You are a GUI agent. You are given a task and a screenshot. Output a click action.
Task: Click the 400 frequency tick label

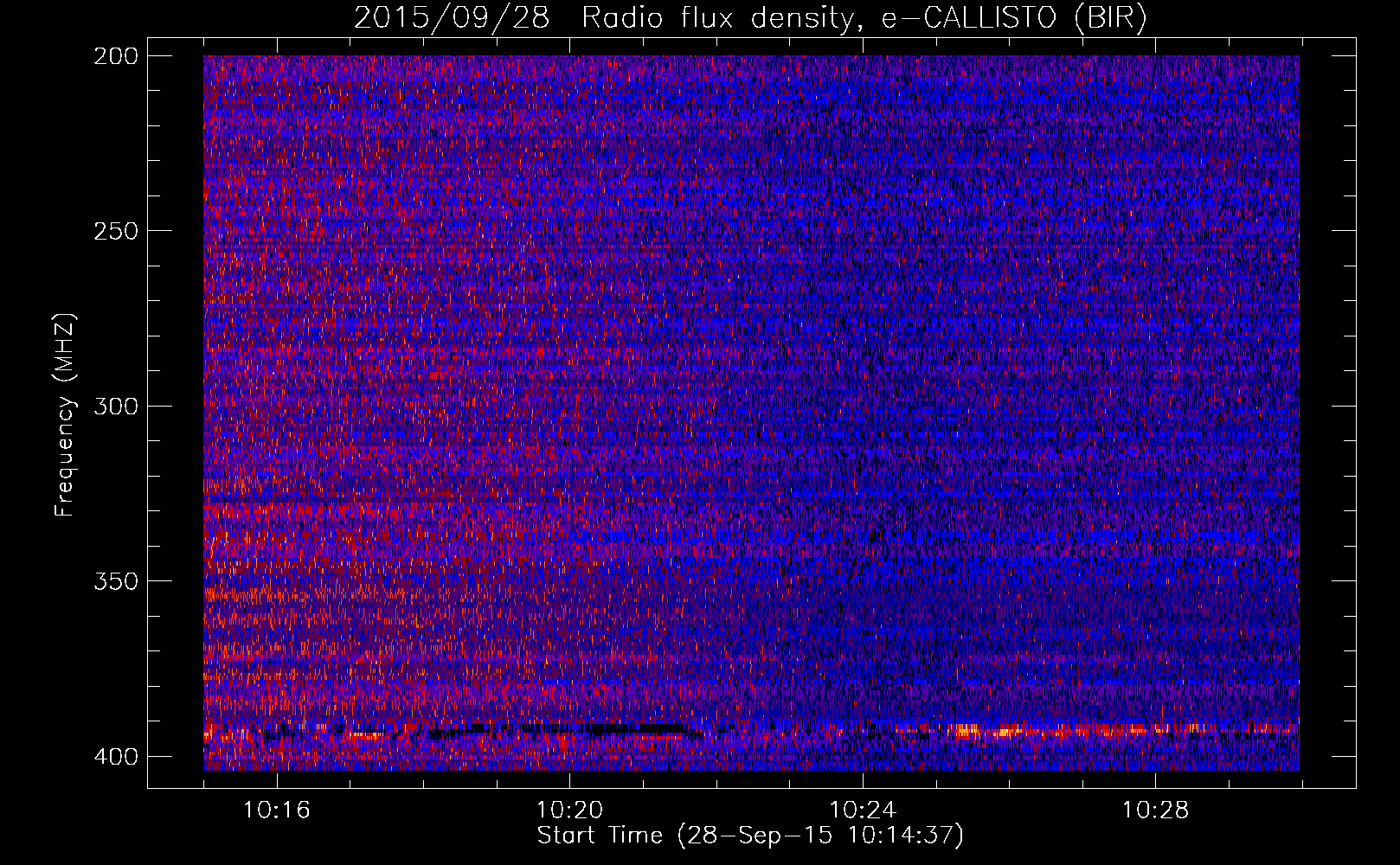coord(115,756)
